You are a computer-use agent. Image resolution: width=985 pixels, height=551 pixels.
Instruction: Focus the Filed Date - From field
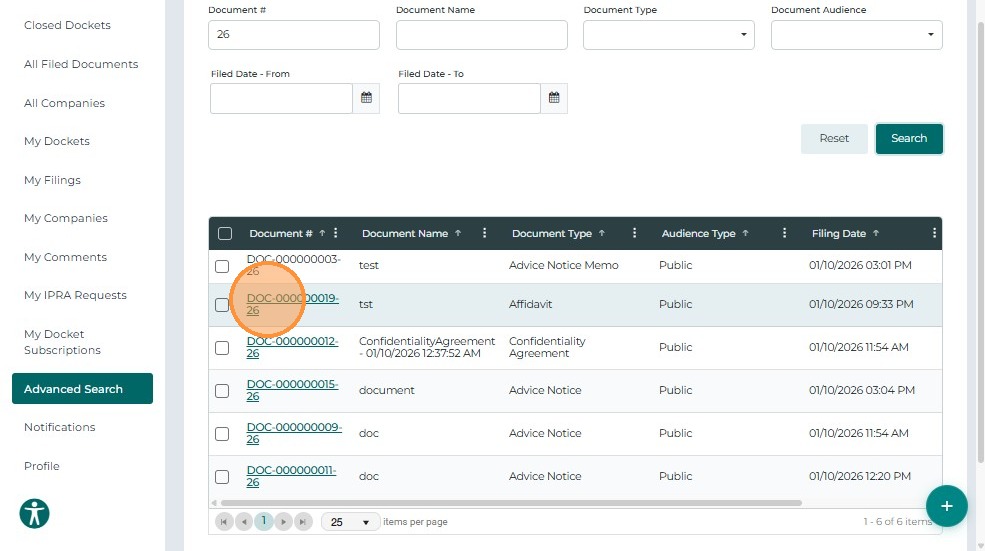tap(281, 98)
